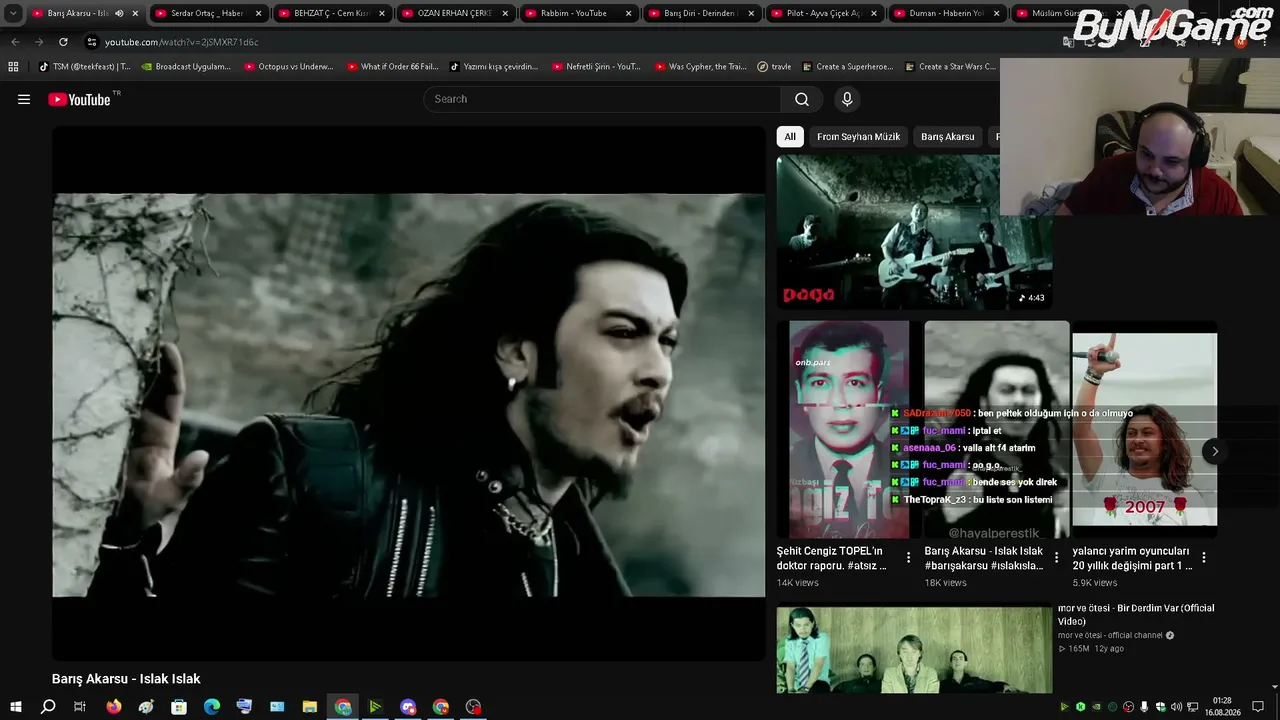Open the What if Order 66 Fail bookmark
The width and height of the screenshot is (1280, 720).
click(392, 67)
